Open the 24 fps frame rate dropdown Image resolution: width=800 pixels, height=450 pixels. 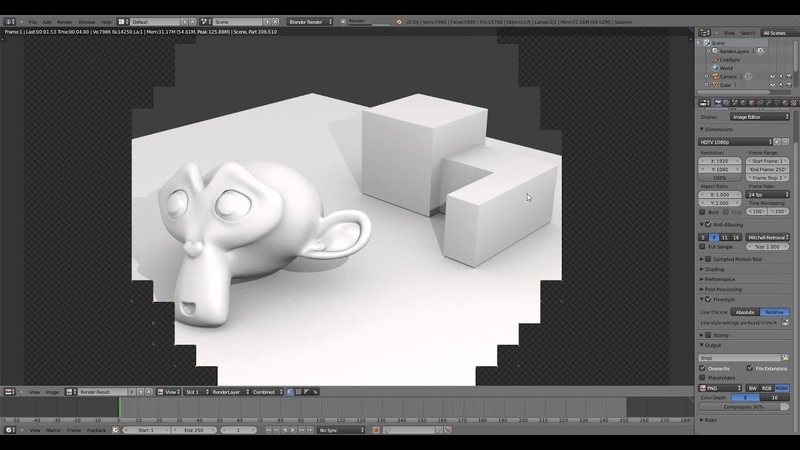click(x=768, y=194)
